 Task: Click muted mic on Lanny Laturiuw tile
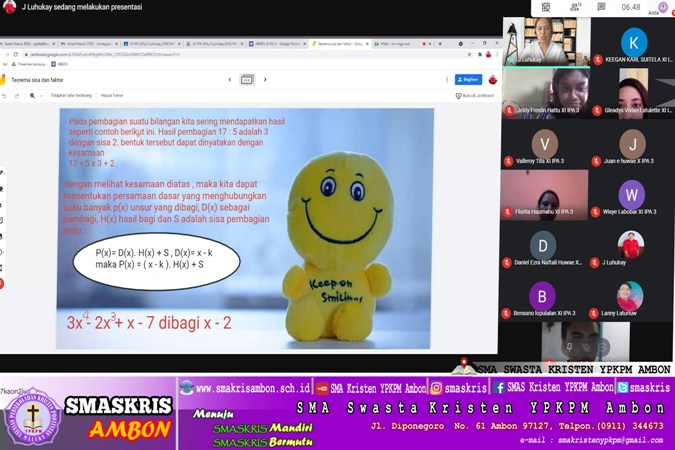point(594,313)
